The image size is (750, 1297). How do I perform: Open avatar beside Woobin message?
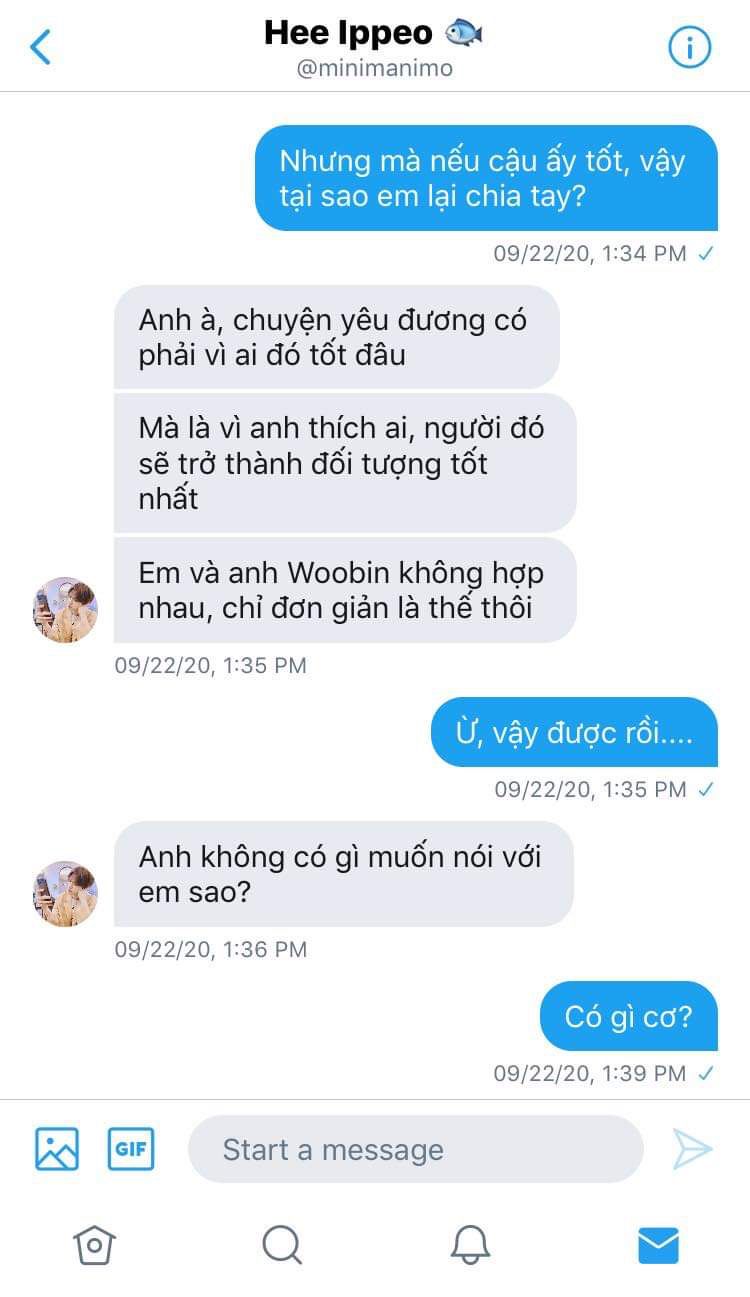(x=65, y=609)
